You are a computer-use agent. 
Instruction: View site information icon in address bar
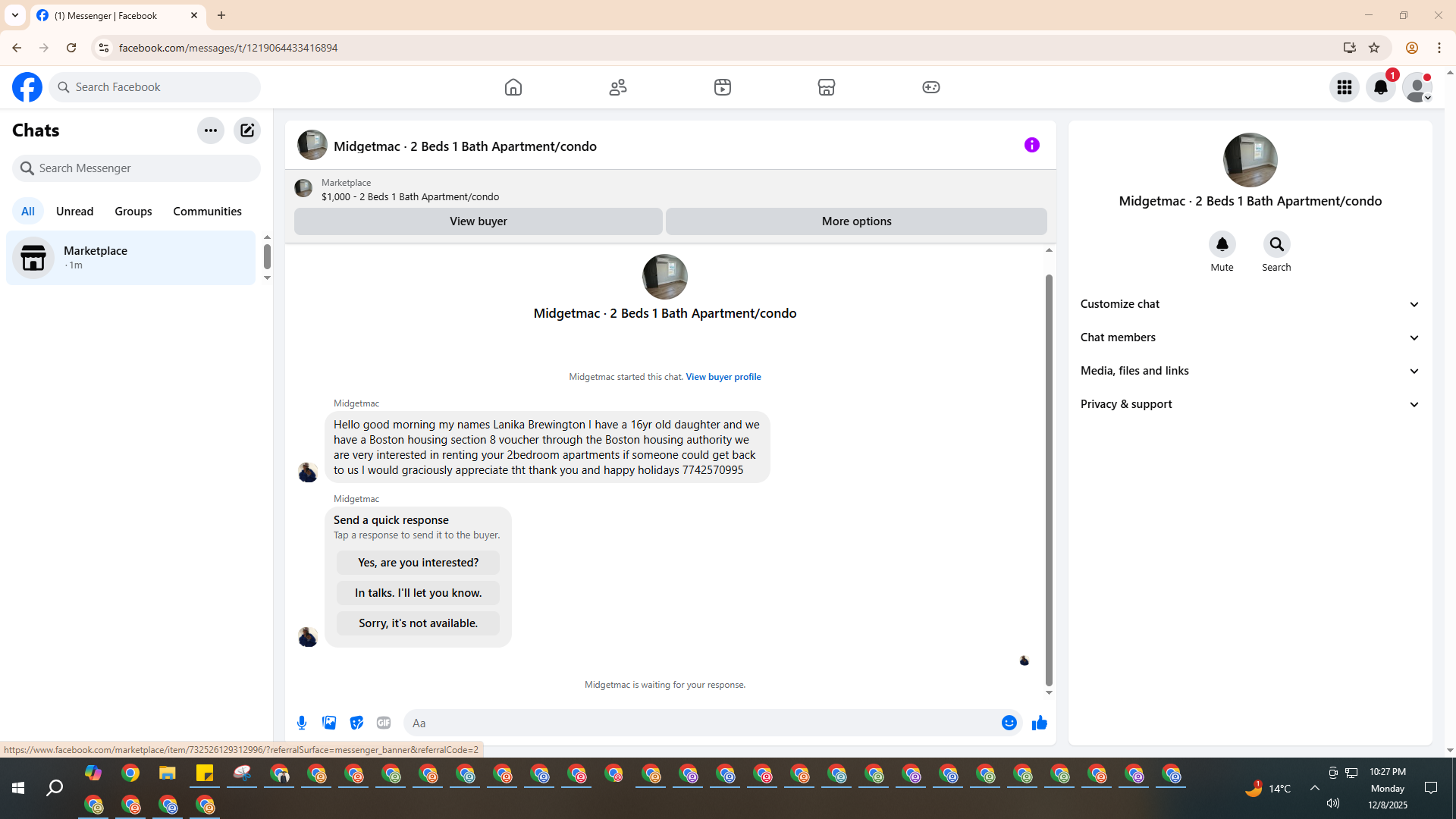[x=104, y=48]
